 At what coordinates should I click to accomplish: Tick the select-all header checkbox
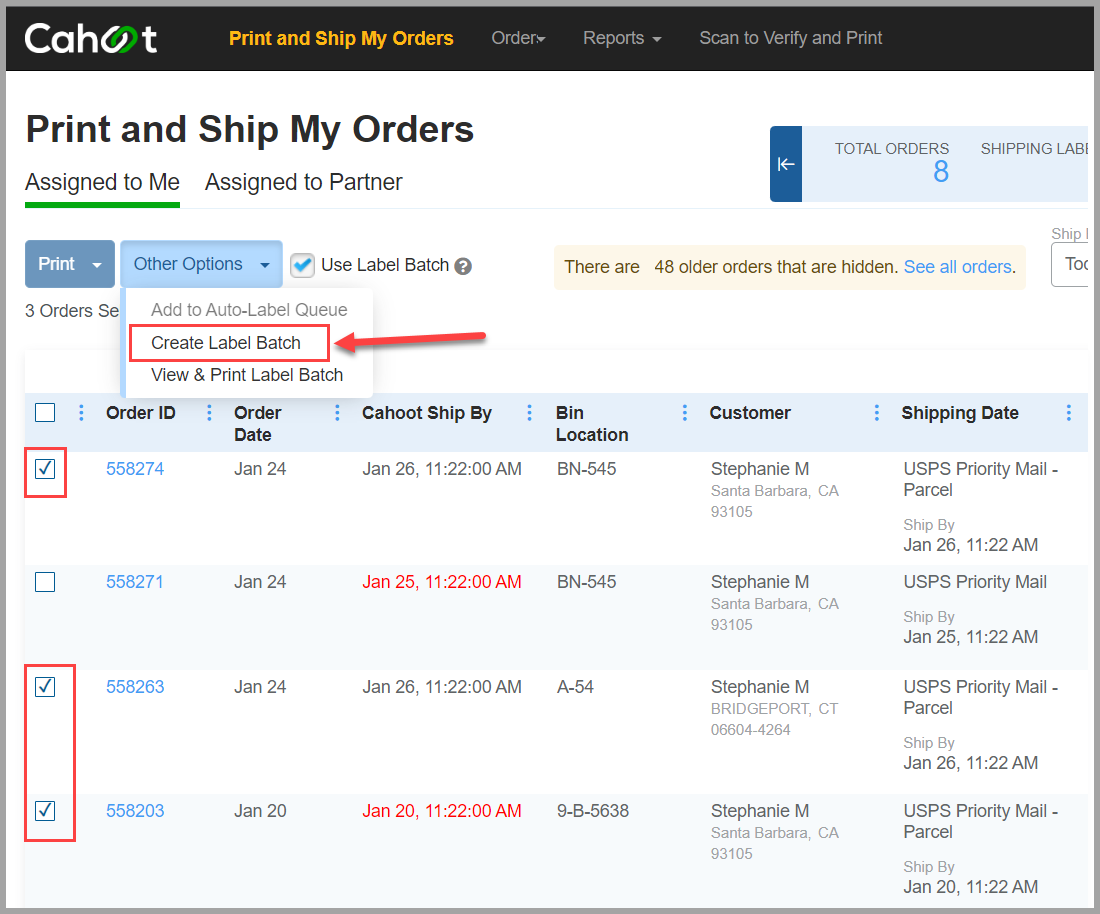point(45,412)
